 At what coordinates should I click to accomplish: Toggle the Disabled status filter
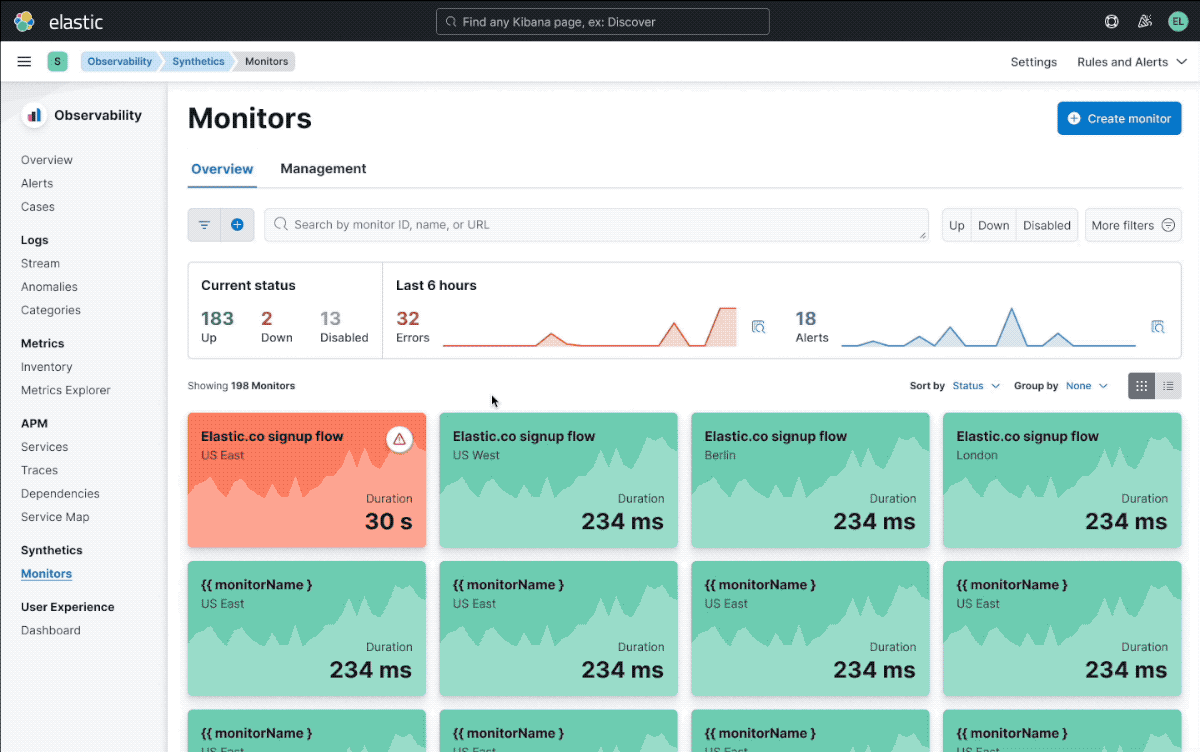coord(1047,225)
